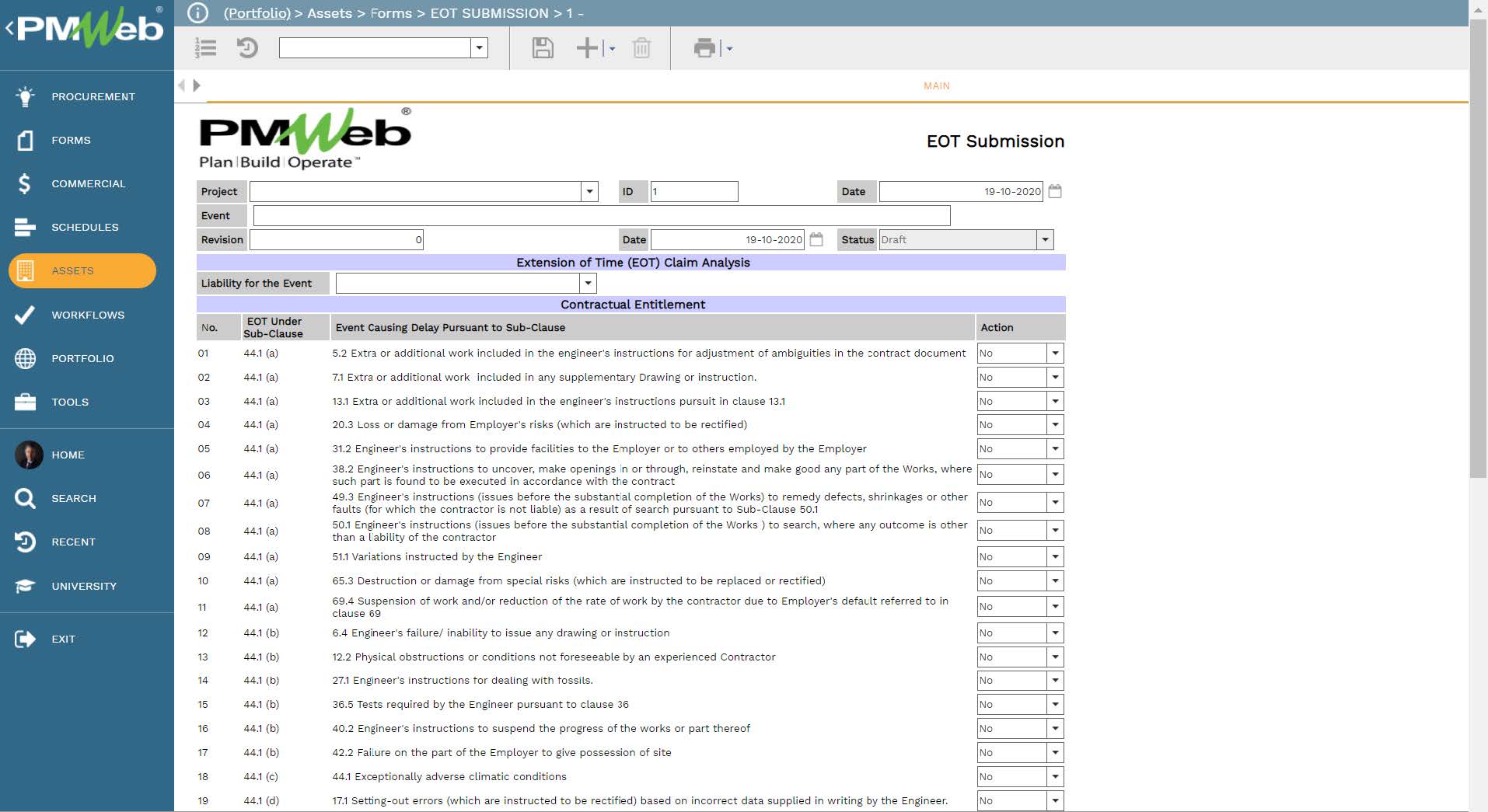Click the vertical page scrollbar

[x=1478, y=249]
